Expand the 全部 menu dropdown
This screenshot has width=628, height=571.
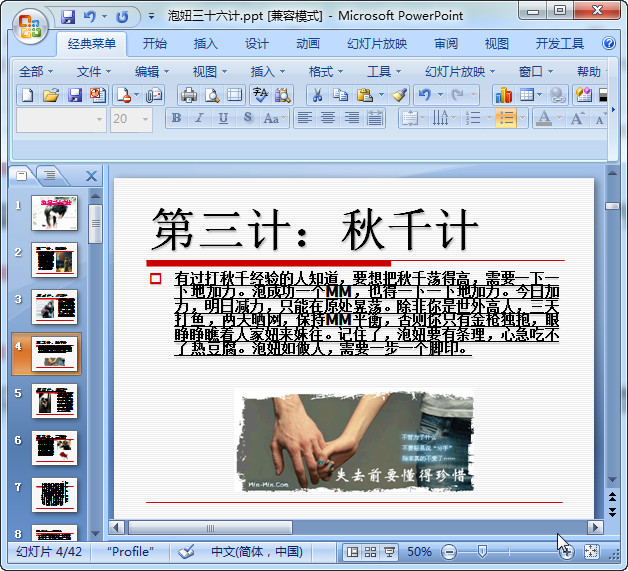pyautogui.click(x=36, y=72)
